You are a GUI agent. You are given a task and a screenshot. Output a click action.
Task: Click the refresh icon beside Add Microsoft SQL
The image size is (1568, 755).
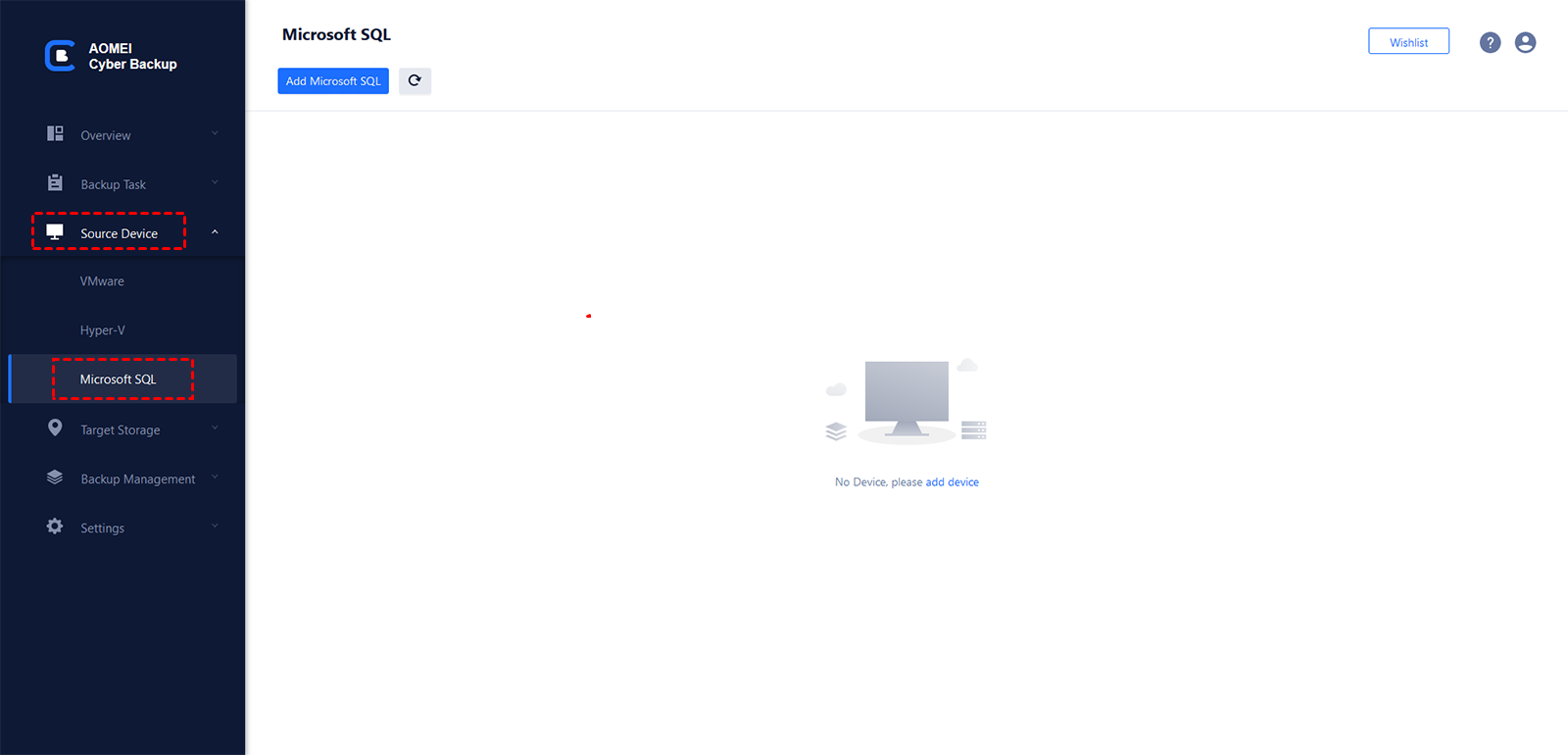[415, 80]
